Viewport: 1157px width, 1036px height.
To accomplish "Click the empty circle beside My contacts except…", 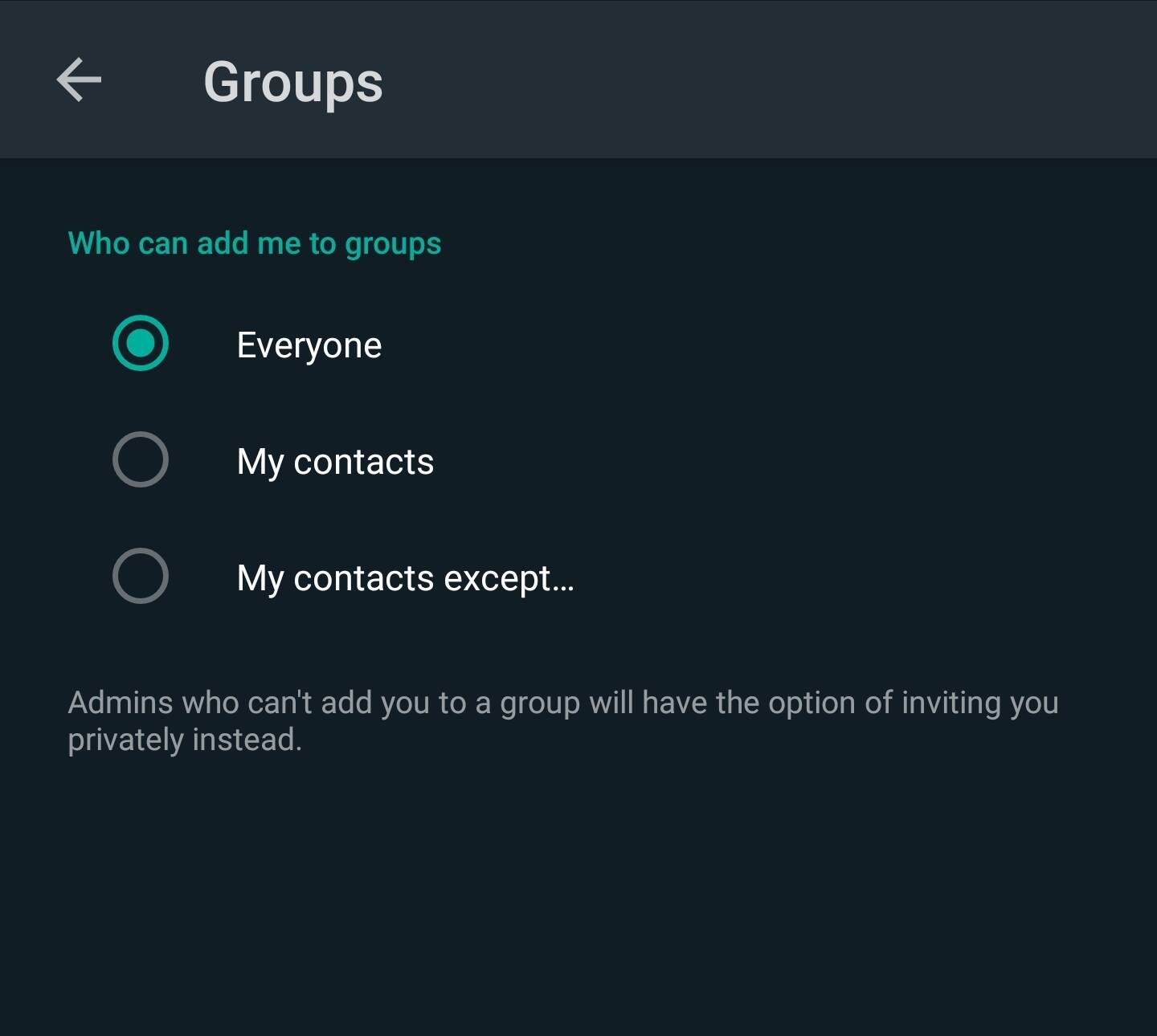I will pyautogui.click(x=141, y=576).
